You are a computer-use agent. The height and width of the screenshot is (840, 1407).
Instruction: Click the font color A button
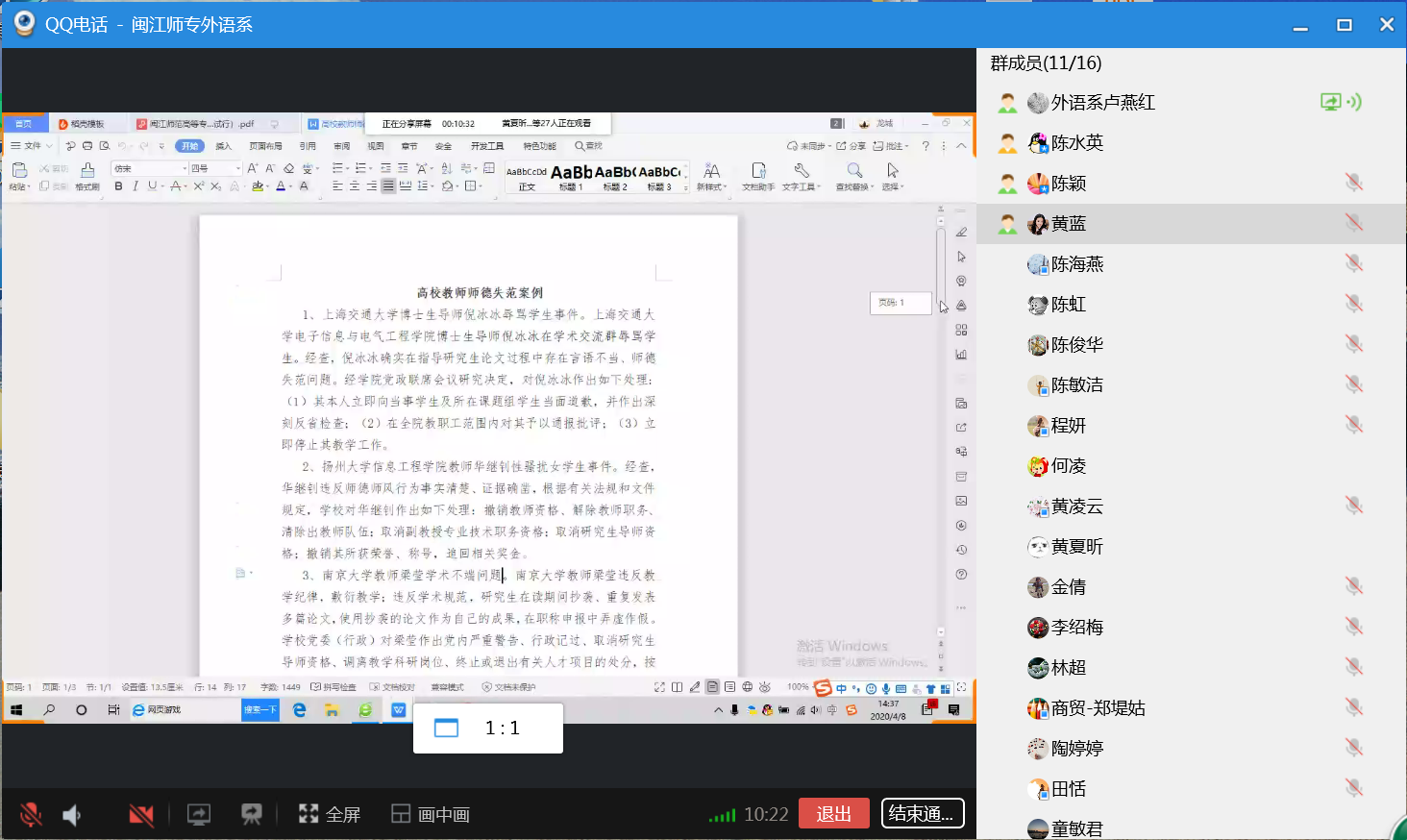click(x=281, y=186)
